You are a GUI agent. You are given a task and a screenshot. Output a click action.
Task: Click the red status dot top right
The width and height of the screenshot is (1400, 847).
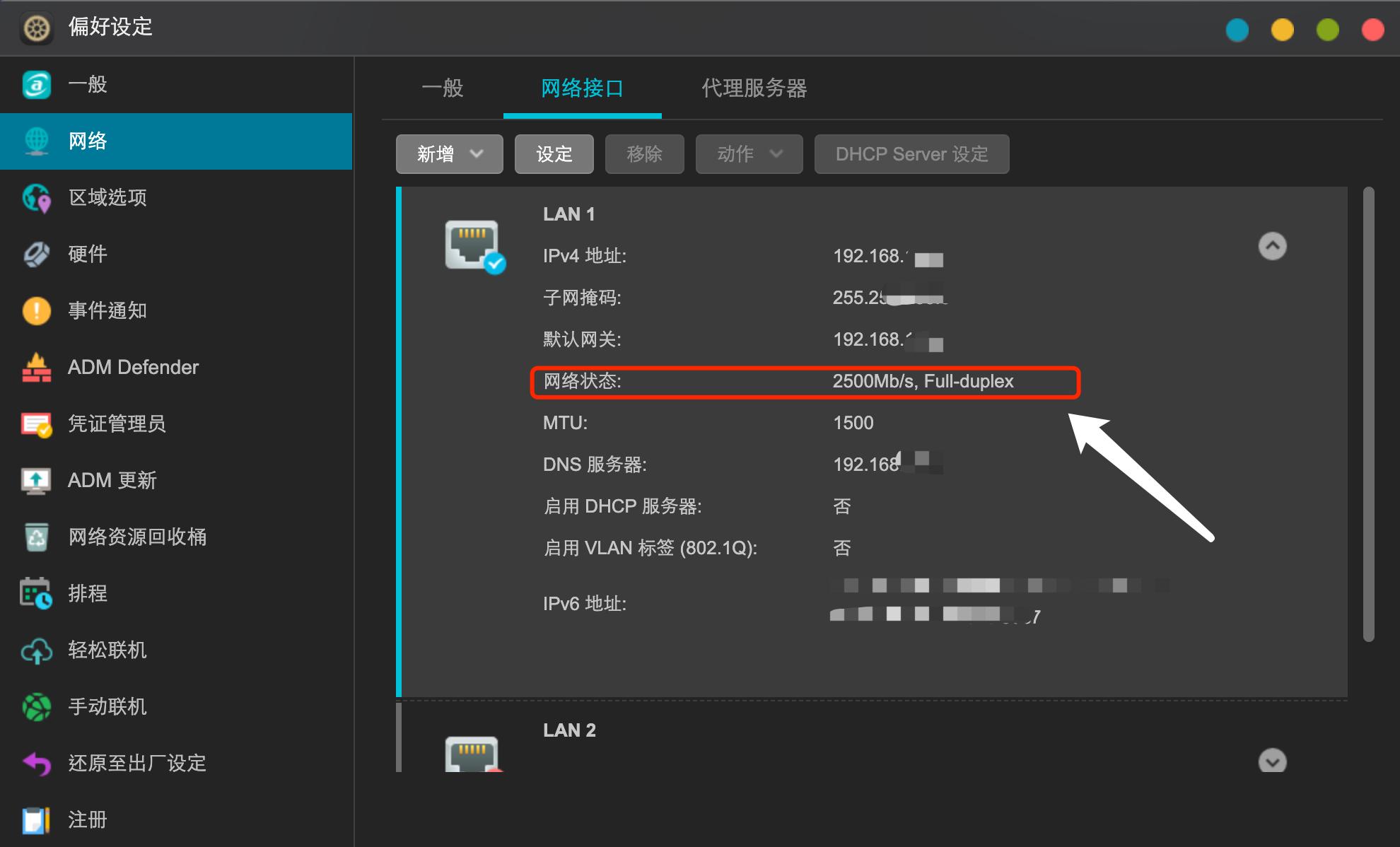click(x=1372, y=30)
